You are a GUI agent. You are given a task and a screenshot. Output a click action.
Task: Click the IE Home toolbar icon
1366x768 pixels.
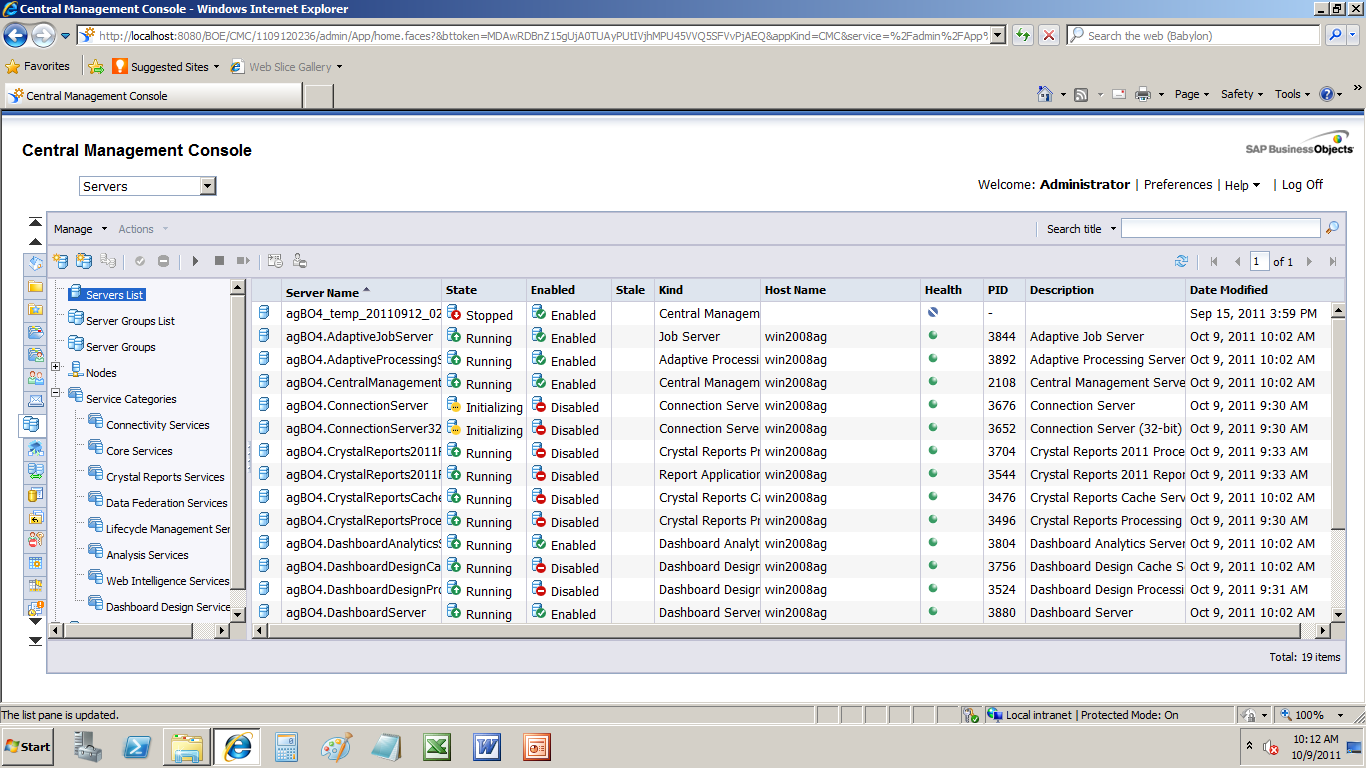click(1045, 94)
